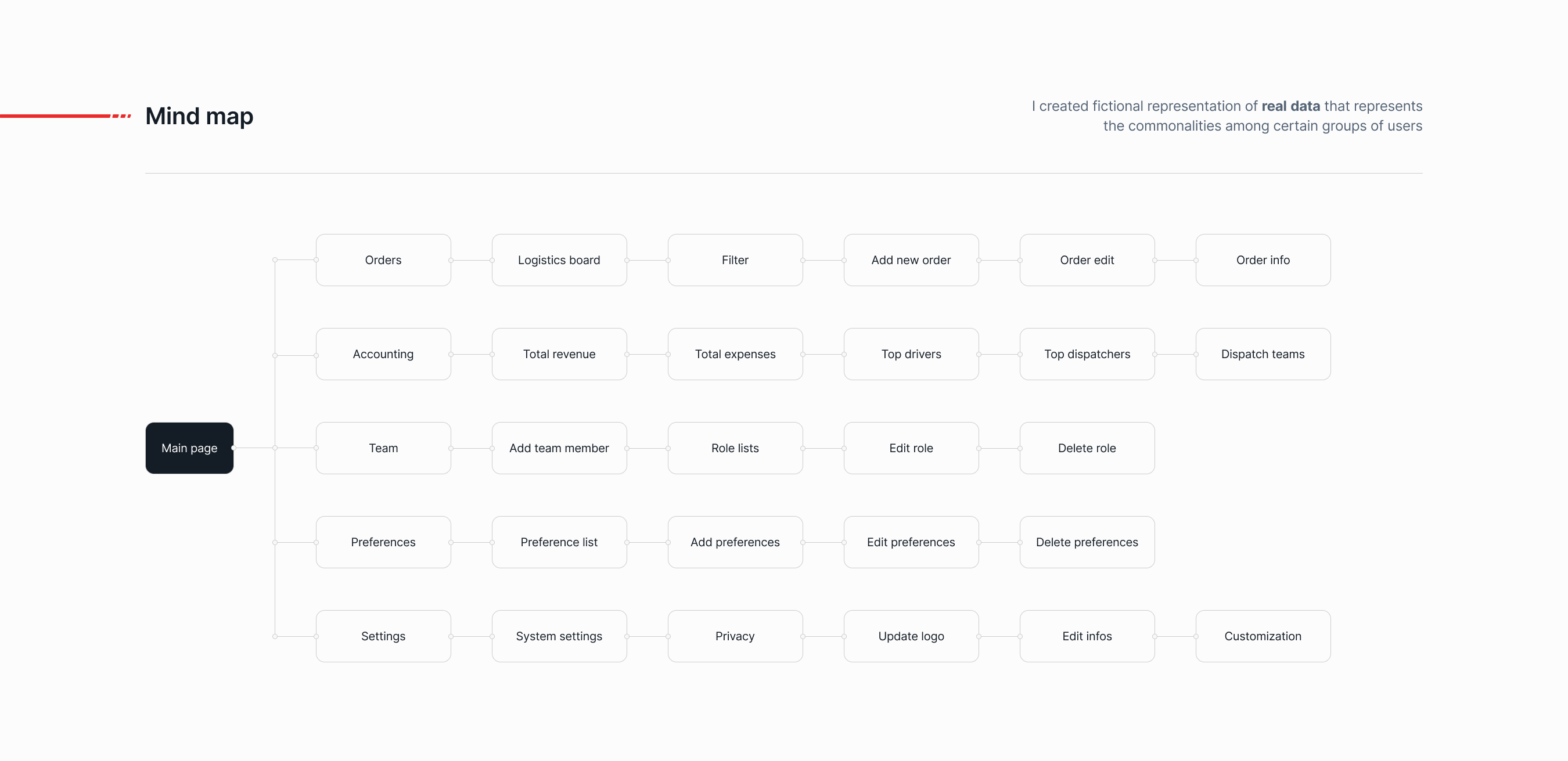
Task: Select the Orders node
Action: click(x=383, y=259)
